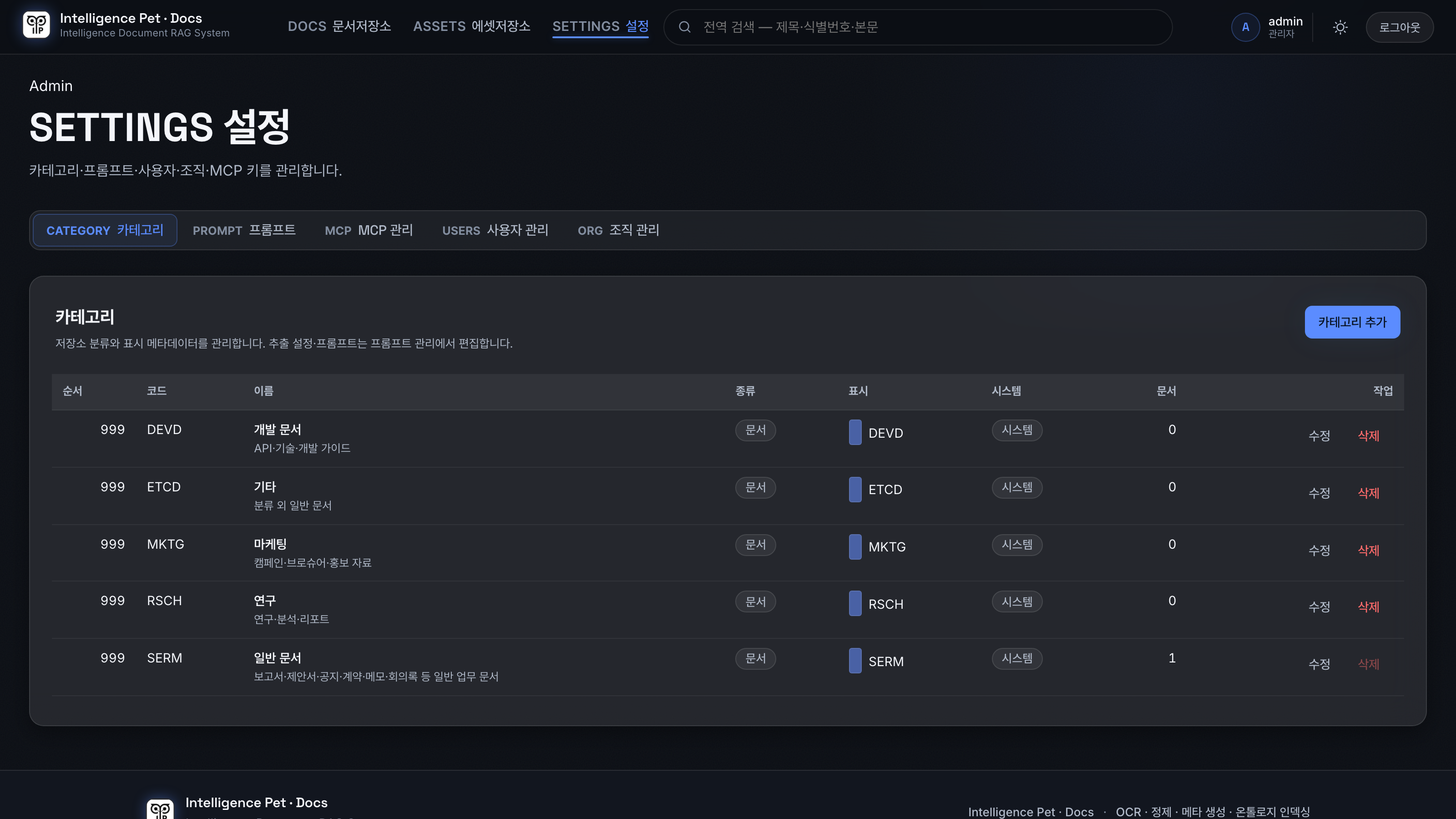1456x819 pixels.
Task: Click the 문서 type badge in RSCH row
Action: (x=755, y=602)
